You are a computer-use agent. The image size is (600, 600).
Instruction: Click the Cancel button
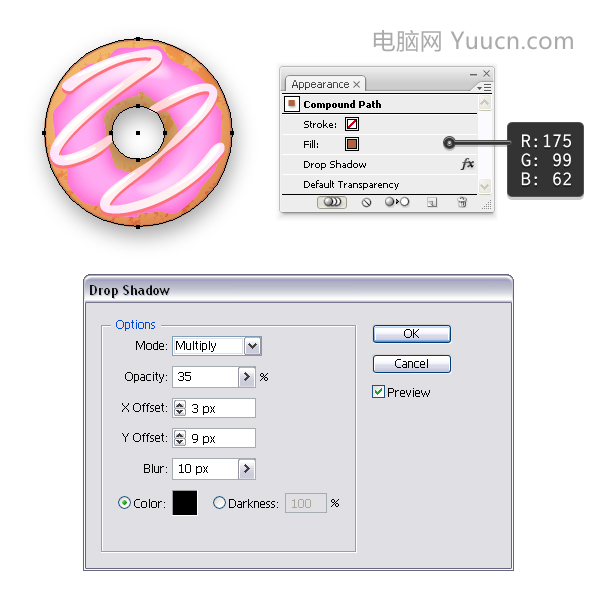pos(412,364)
